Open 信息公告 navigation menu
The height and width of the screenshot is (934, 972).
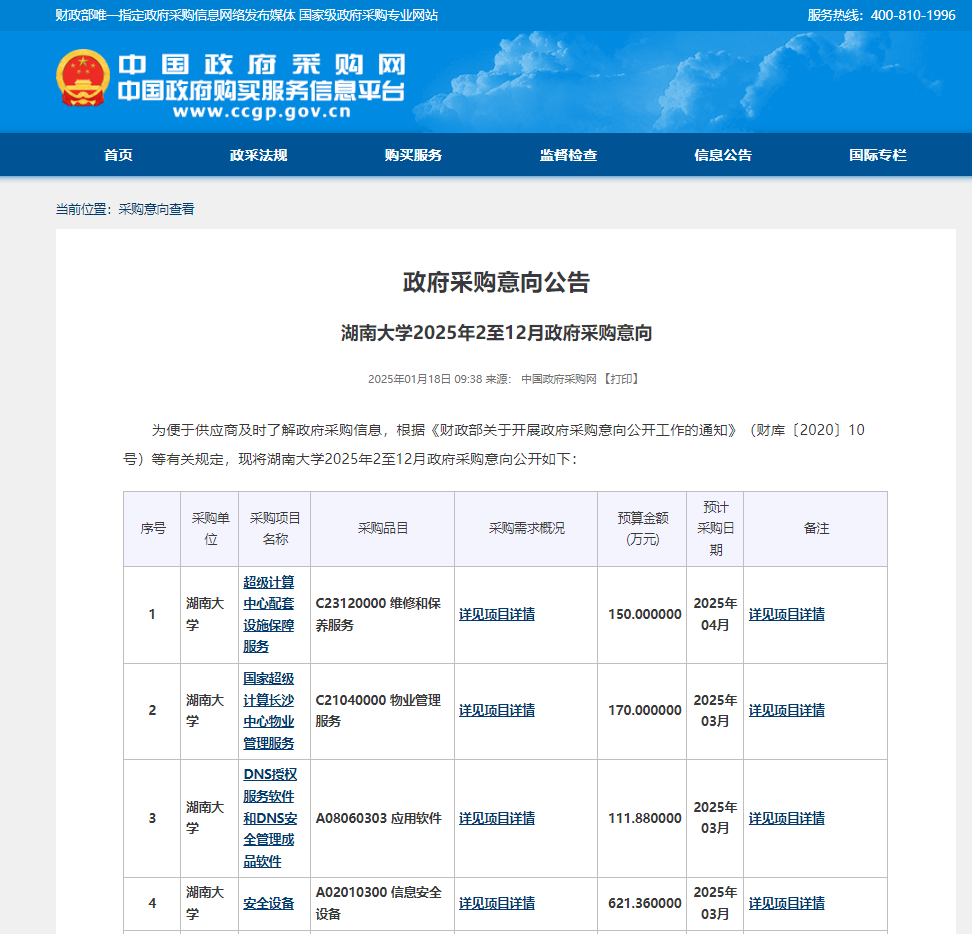(x=723, y=155)
